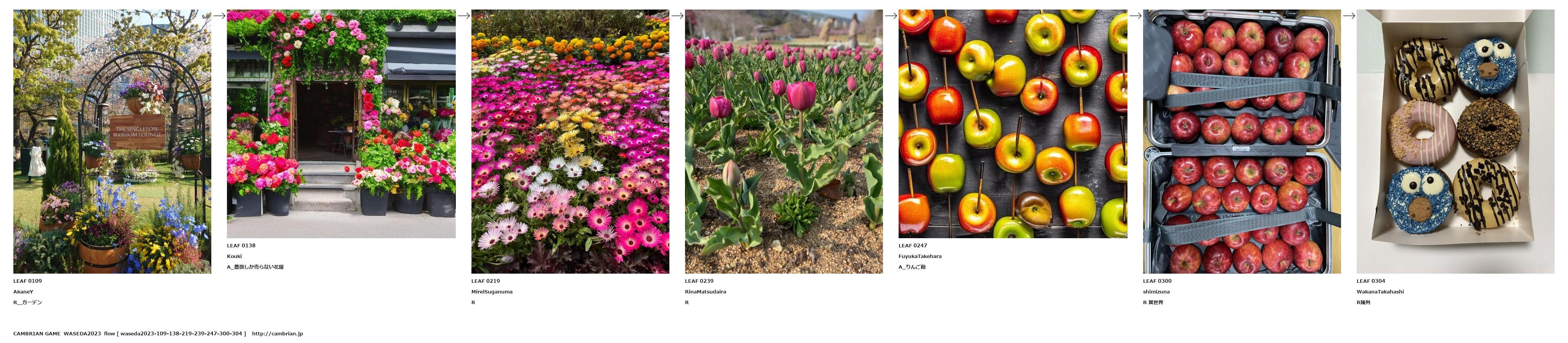
Task: Click the arrow after the daisy flowerbed image
Action: pyautogui.click(x=677, y=16)
